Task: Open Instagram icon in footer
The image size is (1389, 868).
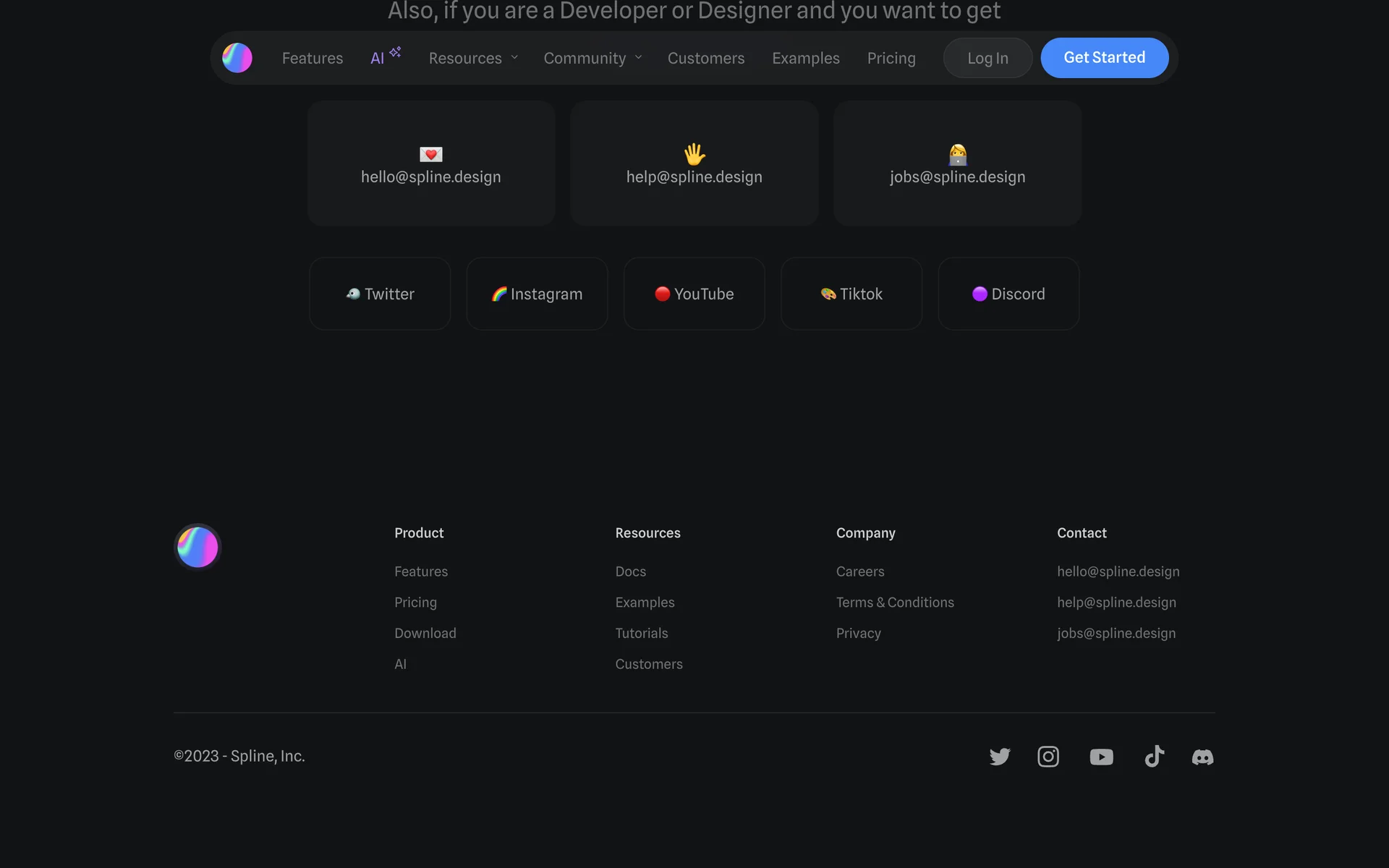Action: click(x=1048, y=757)
